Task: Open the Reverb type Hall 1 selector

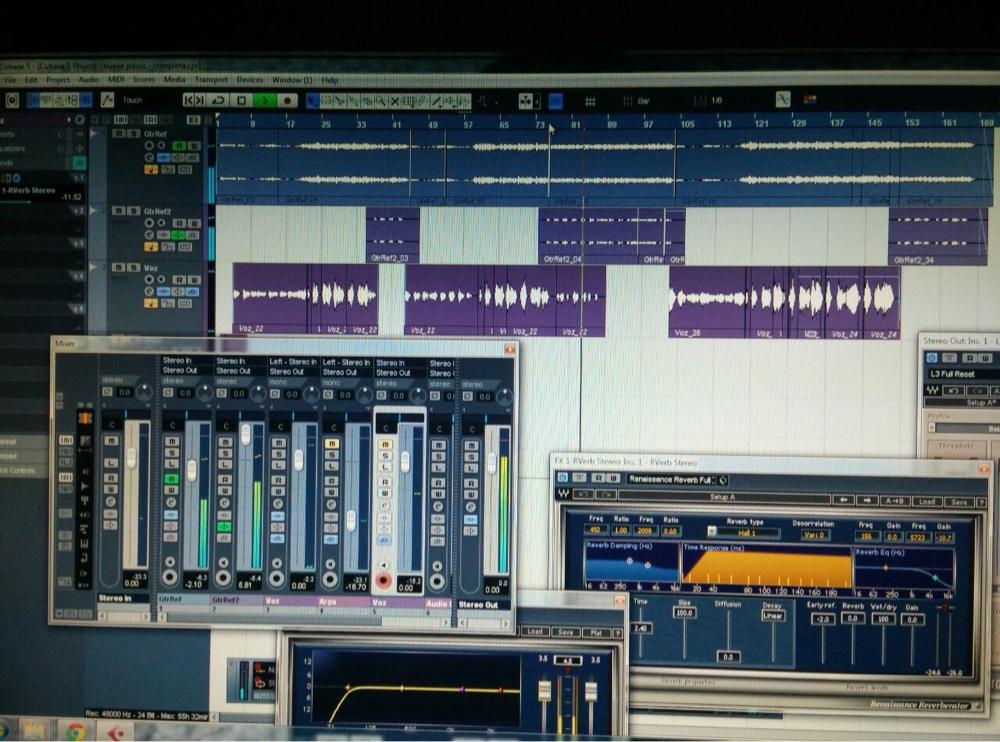Action: pos(748,532)
